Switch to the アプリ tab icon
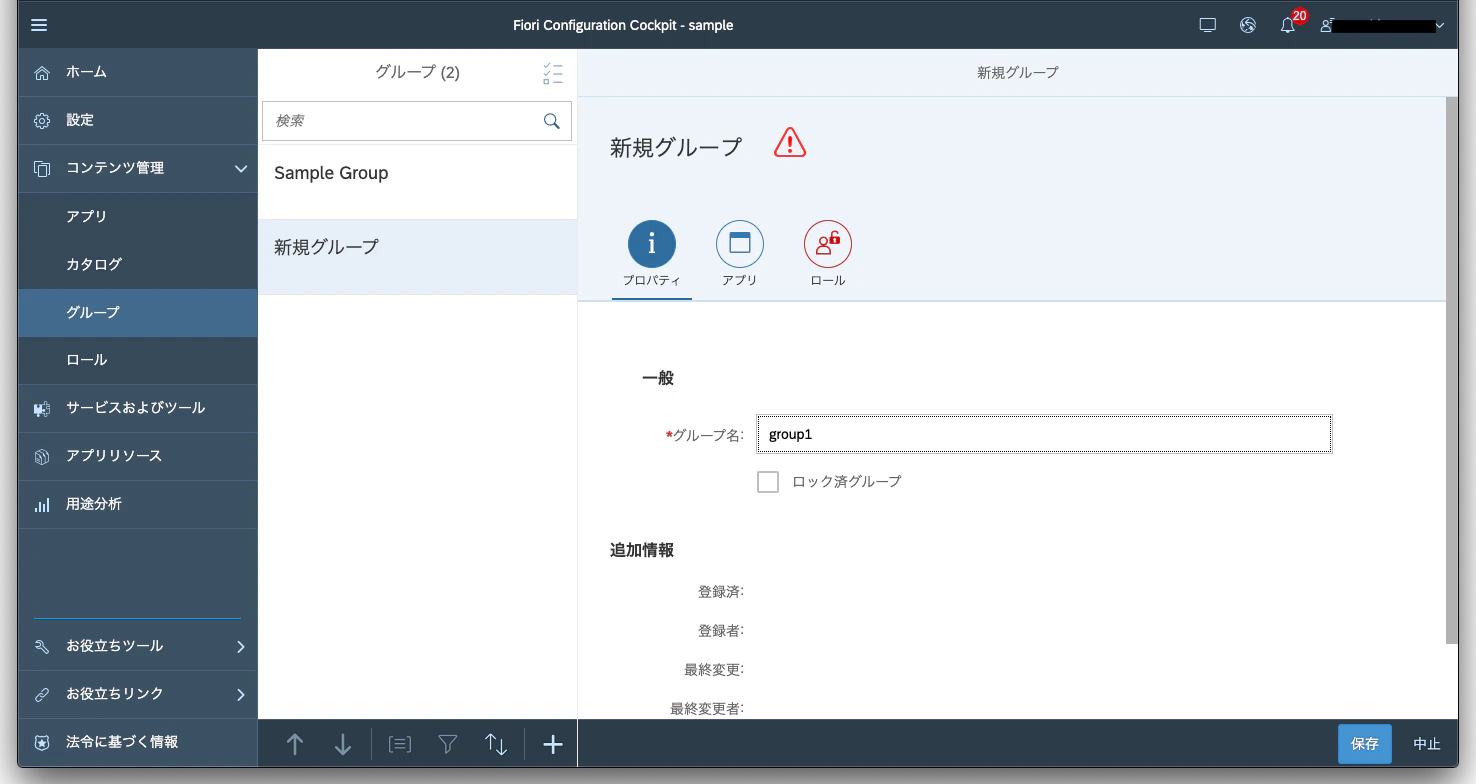Image resolution: width=1476 pixels, height=784 pixels. click(x=740, y=244)
